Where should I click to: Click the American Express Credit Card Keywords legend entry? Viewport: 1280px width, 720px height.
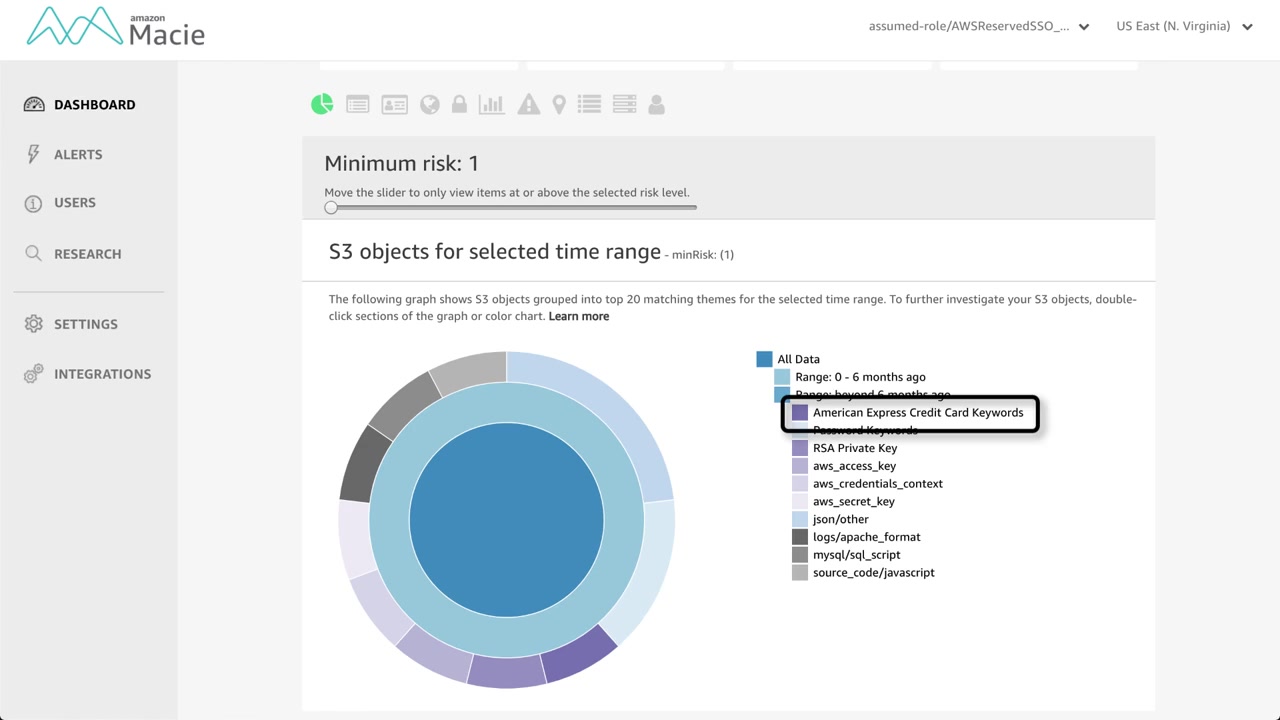click(x=917, y=412)
